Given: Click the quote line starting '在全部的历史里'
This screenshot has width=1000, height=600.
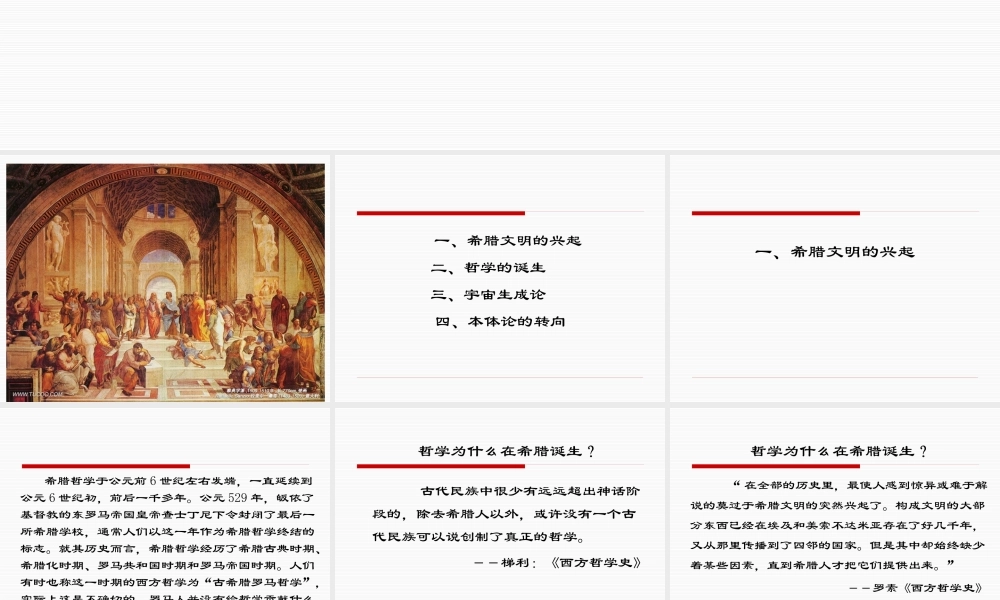Looking at the screenshot, I should pos(860,485).
